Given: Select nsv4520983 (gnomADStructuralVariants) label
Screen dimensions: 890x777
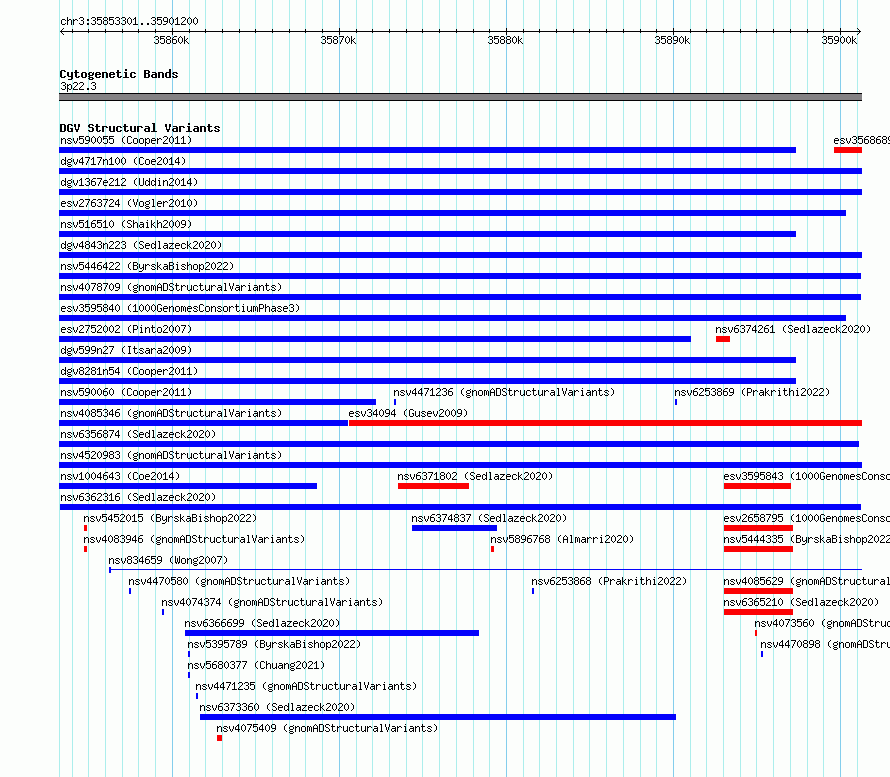Looking at the screenshot, I should (x=171, y=455).
